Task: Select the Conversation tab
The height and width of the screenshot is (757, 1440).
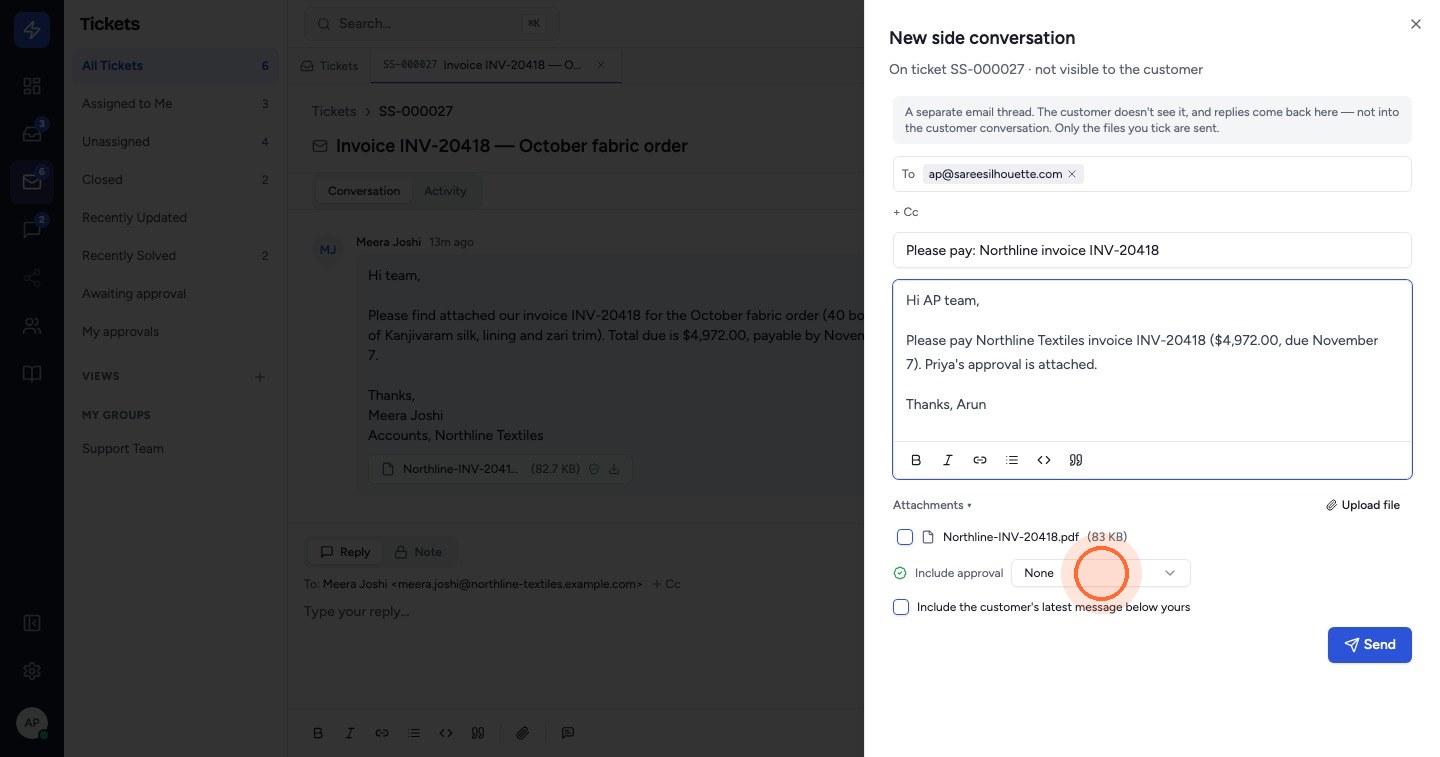Action: pyautogui.click(x=364, y=191)
